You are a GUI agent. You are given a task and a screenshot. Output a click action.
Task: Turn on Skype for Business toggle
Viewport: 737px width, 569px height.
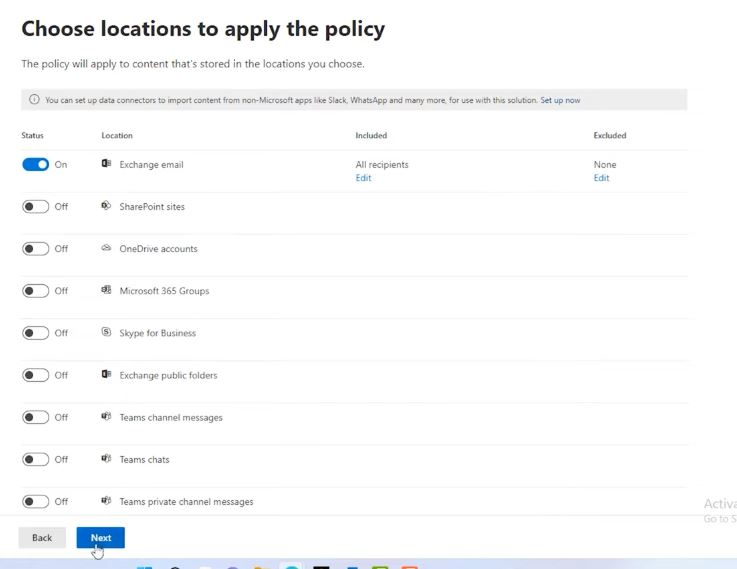[x=35, y=333]
